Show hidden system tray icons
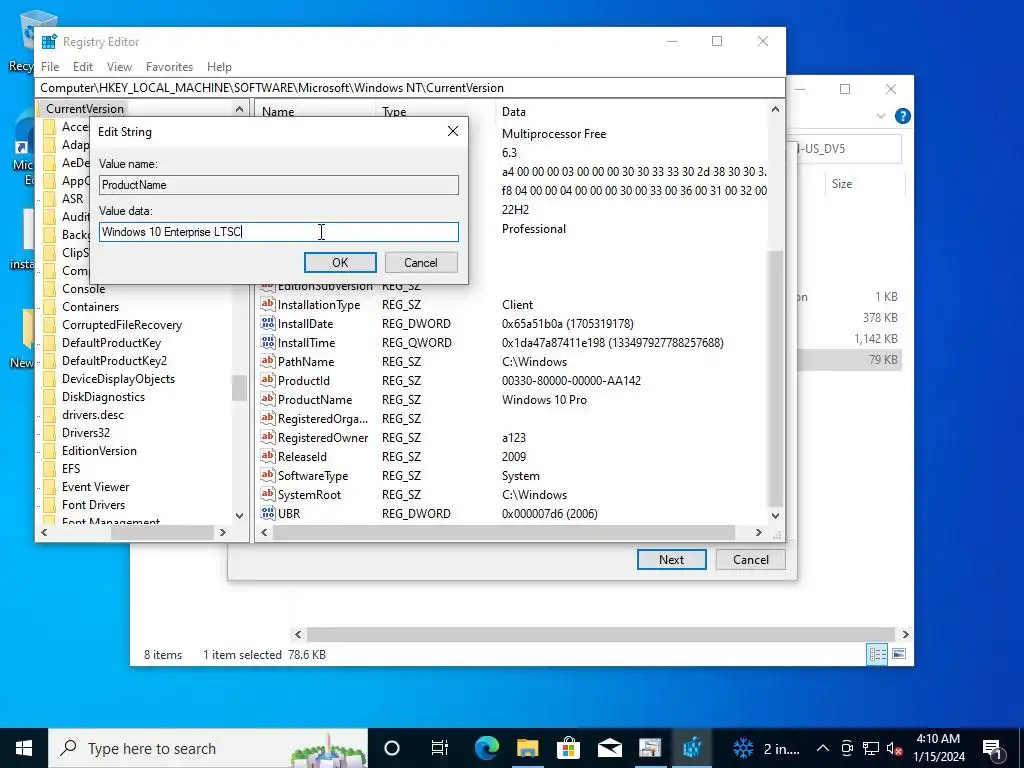1024x768 pixels. coord(823,748)
